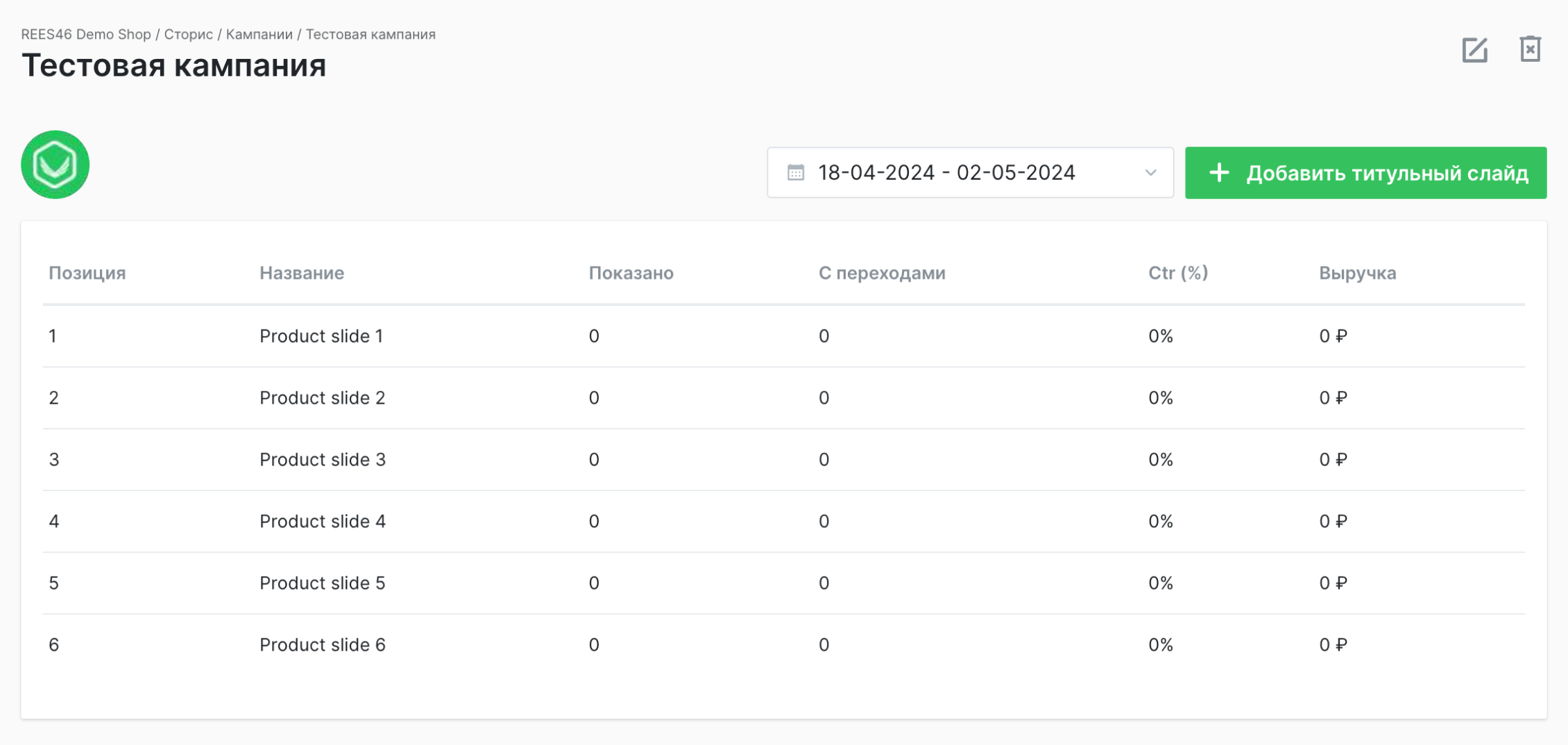Click the delete campaign trash icon
The width and height of the screenshot is (1568, 745).
[1530, 49]
